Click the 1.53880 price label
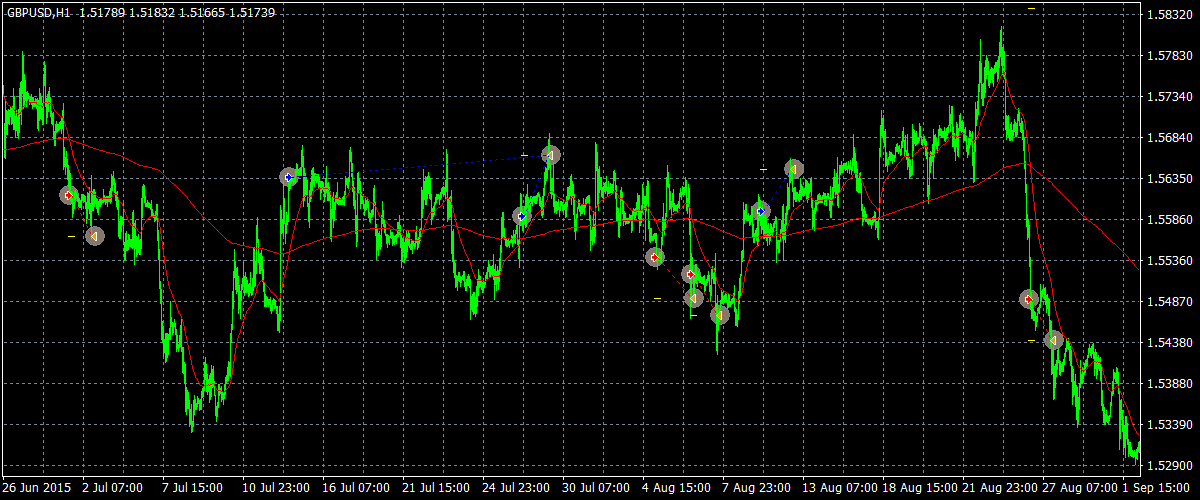This screenshot has width=1200, height=500. (1171, 383)
